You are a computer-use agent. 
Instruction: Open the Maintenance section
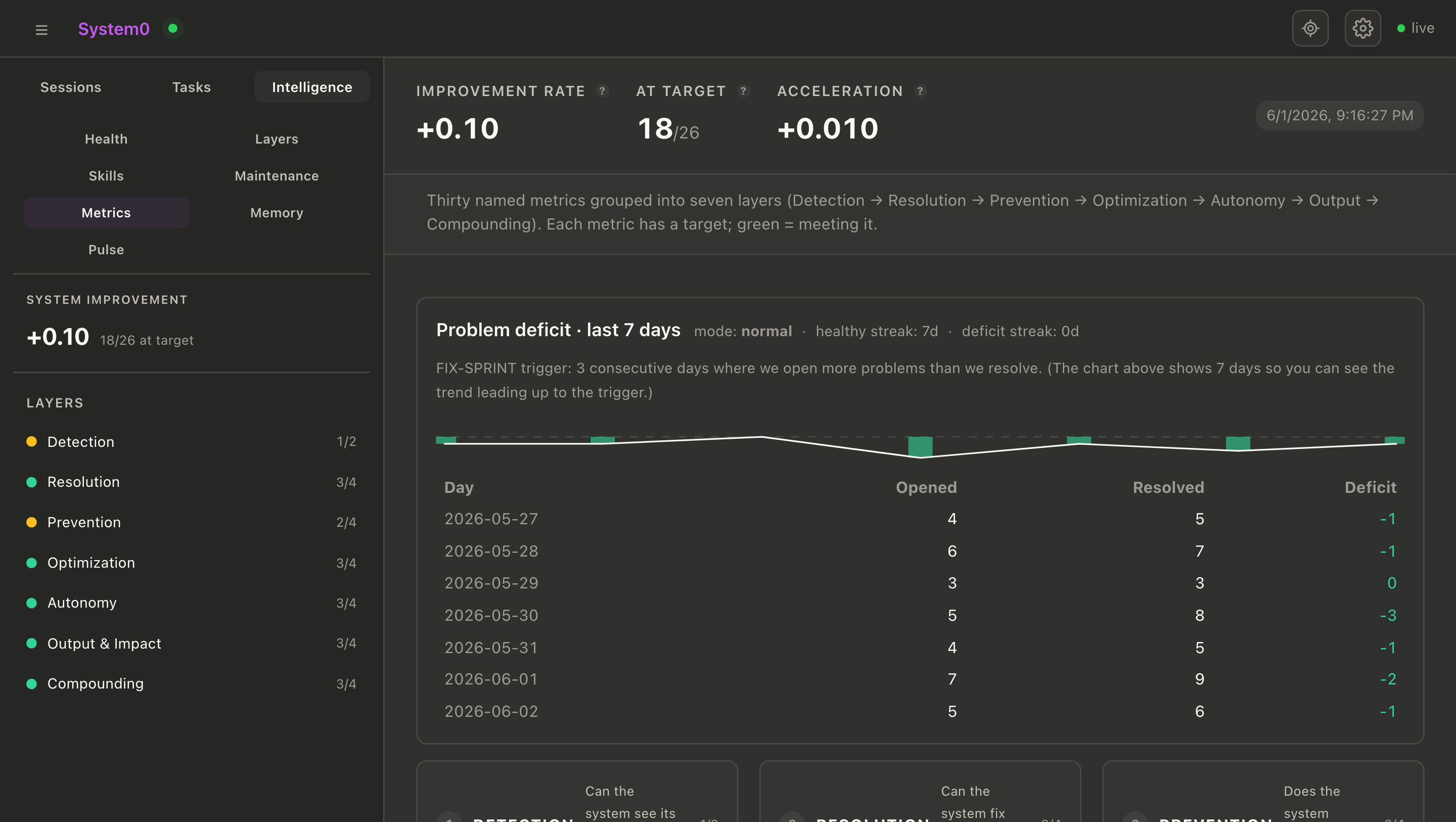[x=277, y=176]
